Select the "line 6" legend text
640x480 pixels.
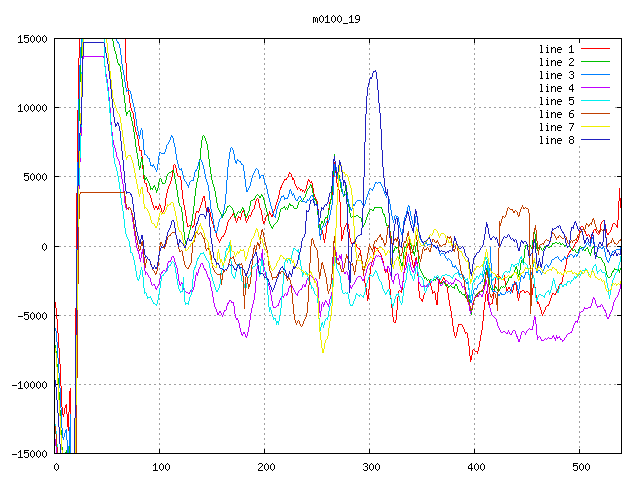[557, 114]
